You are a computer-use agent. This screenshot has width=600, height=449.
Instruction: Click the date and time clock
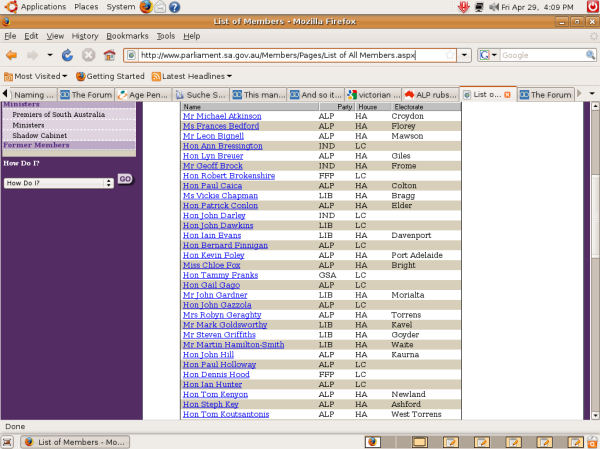click(537, 7)
